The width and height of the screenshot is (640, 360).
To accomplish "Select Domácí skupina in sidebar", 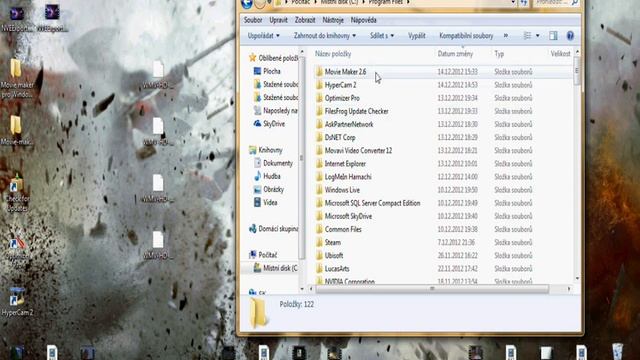I will (273, 229).
